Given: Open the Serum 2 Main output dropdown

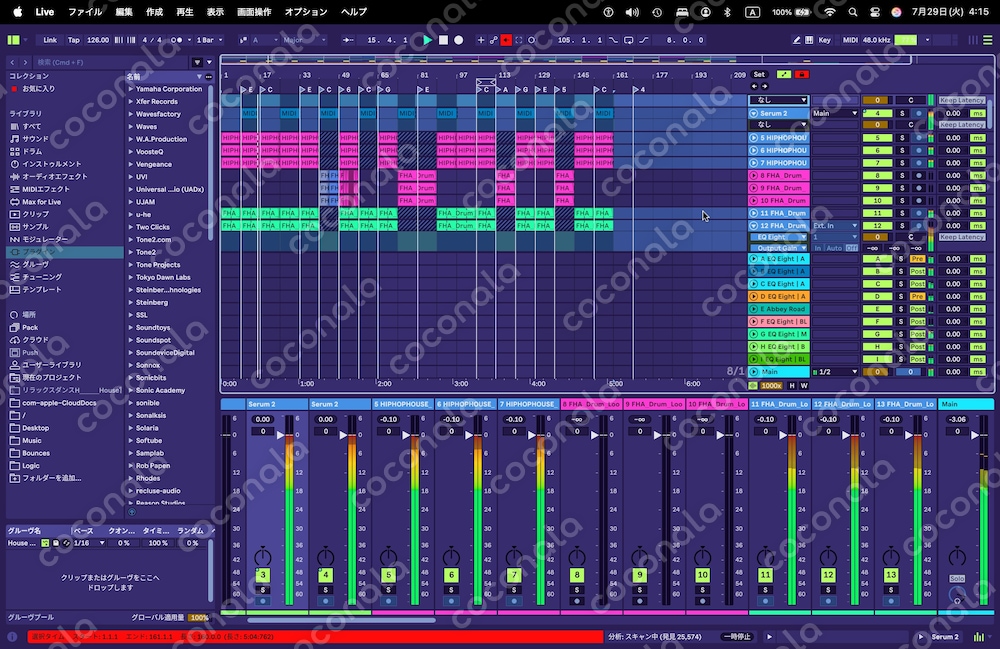Looking at the screenshot, I should [835, 113].
